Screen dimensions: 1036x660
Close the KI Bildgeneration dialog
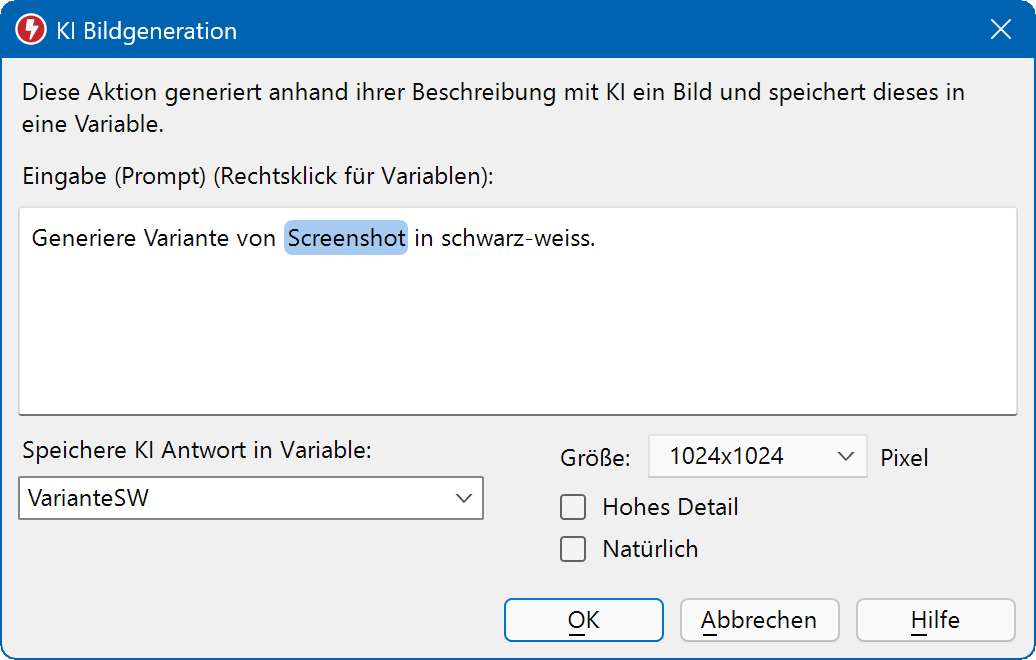tap(1001, 30)
